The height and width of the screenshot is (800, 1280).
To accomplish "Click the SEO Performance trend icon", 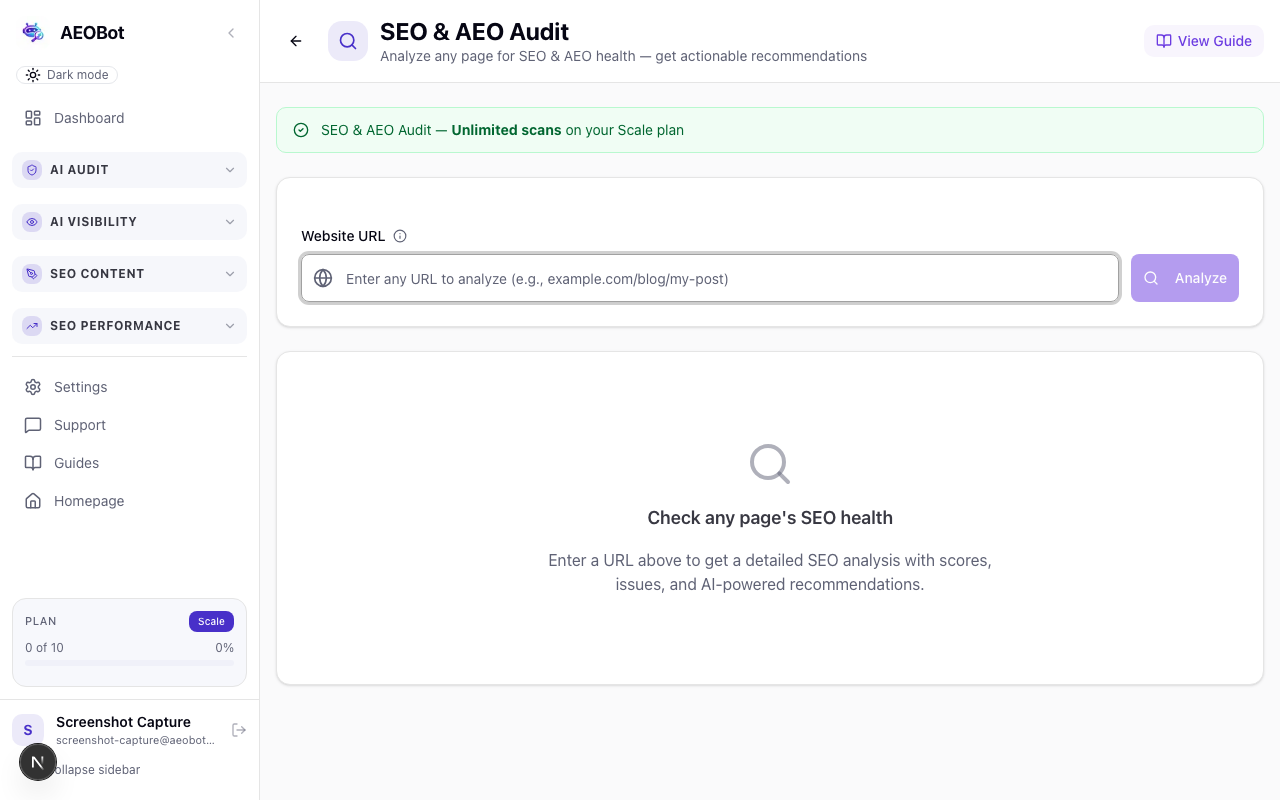I will (x=32, y=326).
